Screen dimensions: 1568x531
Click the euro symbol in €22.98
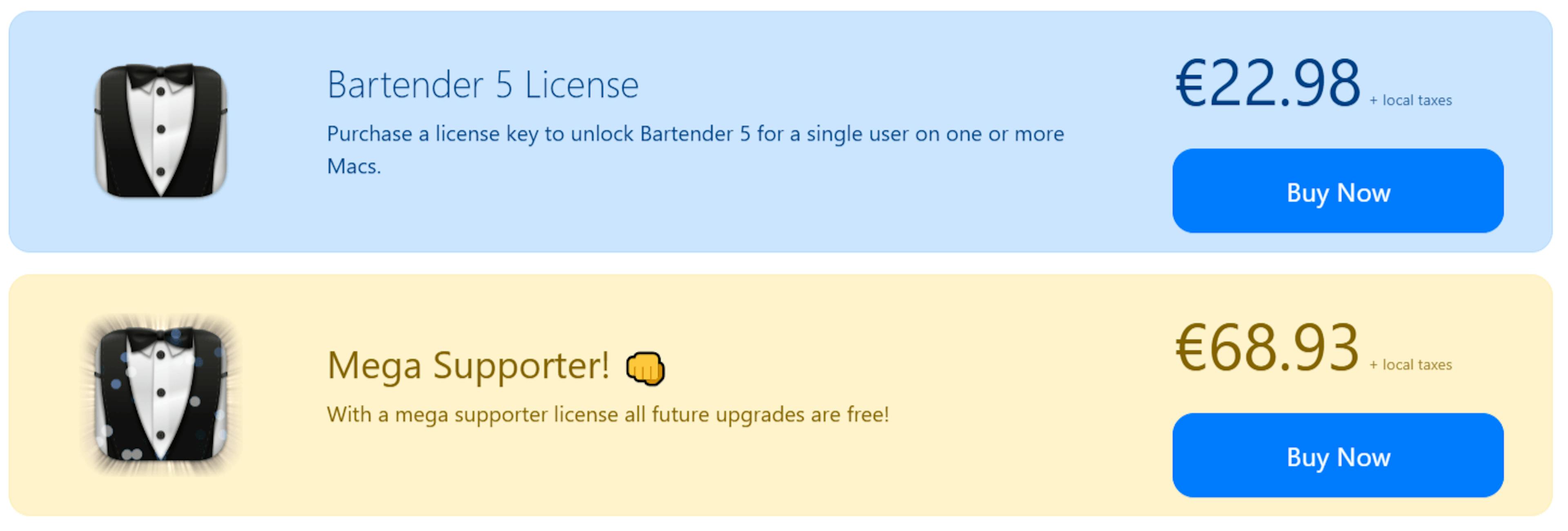pyautogui.click(x=1190, y=84)
